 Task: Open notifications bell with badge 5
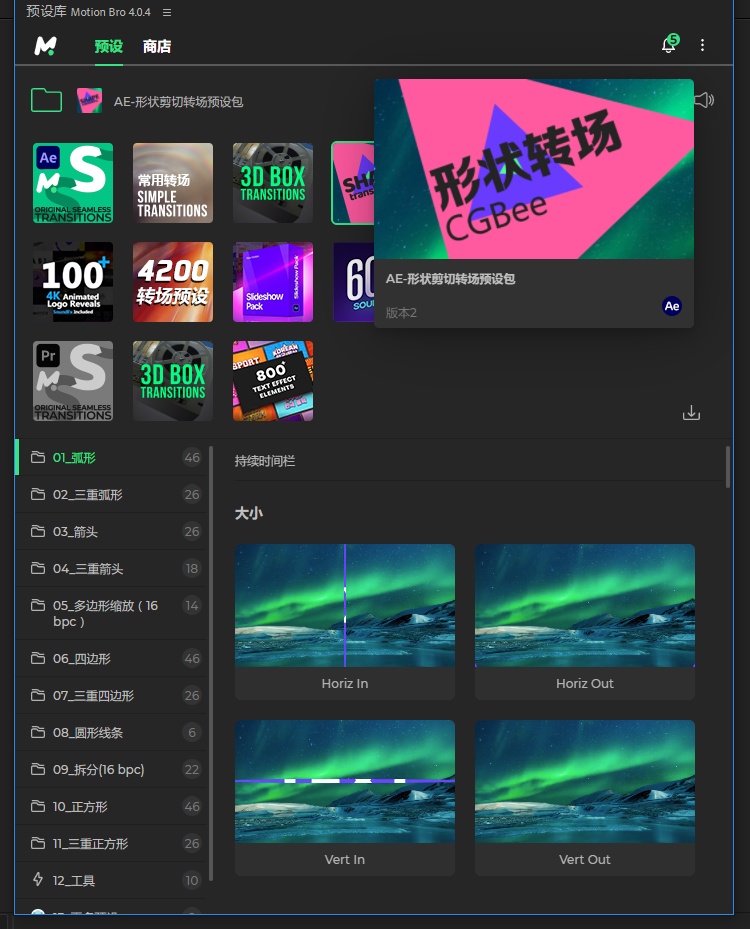[669, 44]
